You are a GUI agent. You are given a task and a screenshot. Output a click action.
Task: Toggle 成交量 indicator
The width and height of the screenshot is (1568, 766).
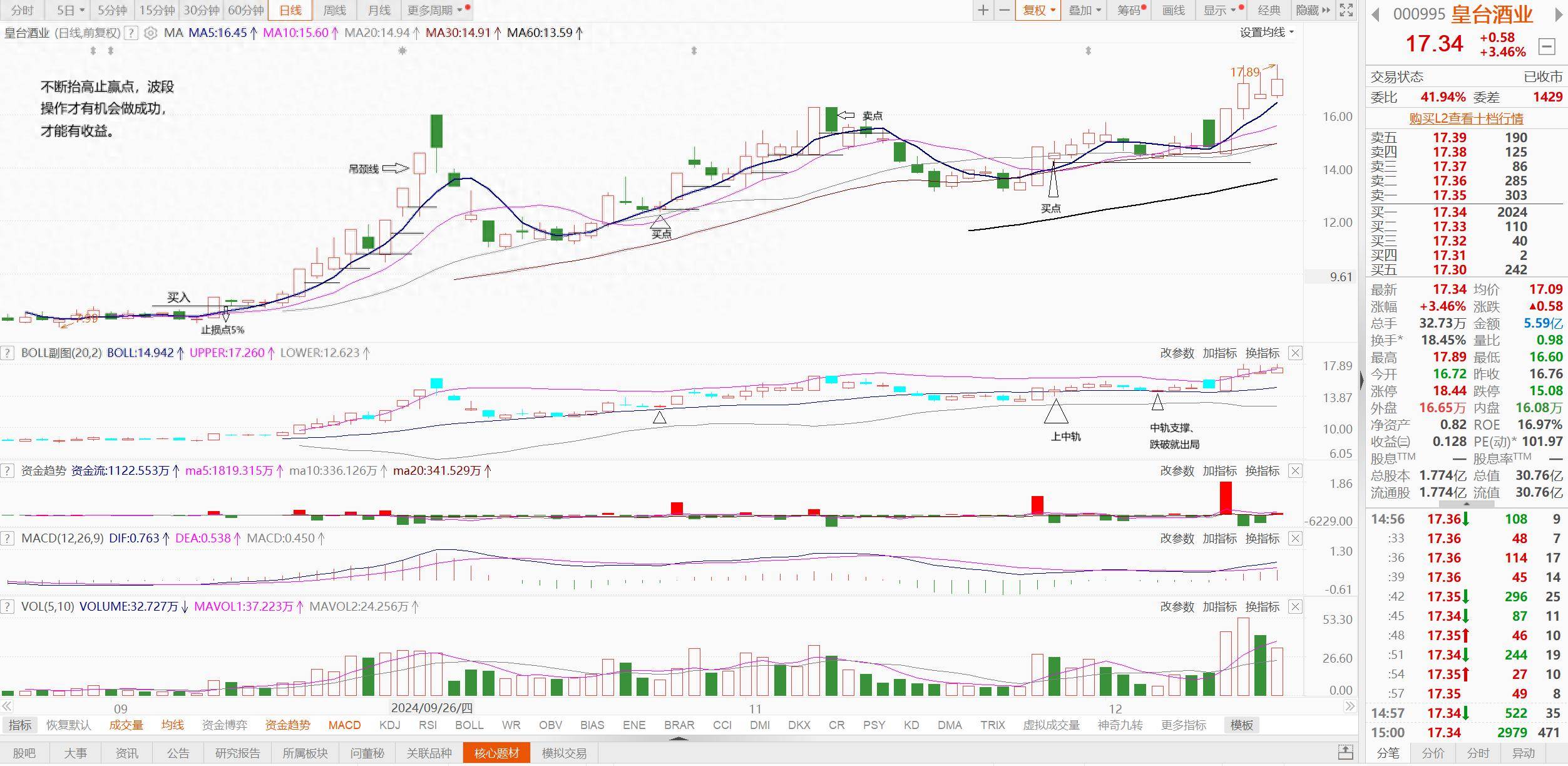126,725
